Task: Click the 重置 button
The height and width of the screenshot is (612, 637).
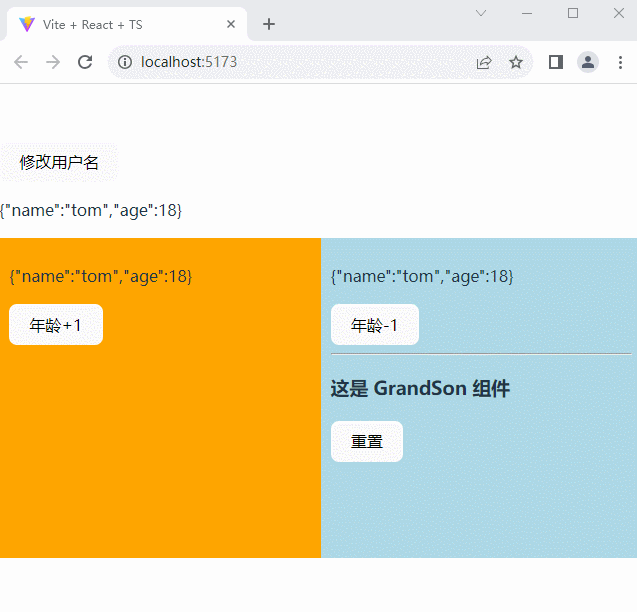Action: [x=367, y=442]
